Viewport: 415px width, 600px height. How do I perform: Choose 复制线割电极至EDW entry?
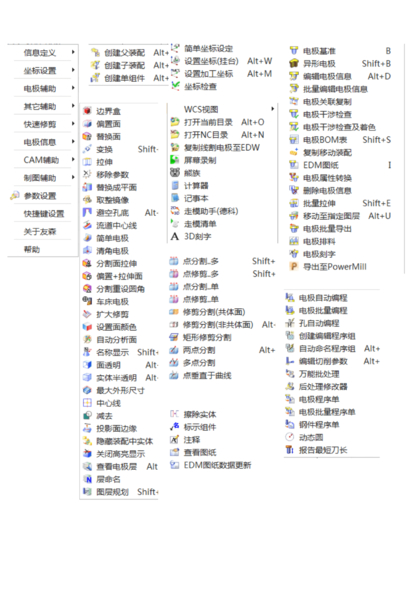pos(222,147)
